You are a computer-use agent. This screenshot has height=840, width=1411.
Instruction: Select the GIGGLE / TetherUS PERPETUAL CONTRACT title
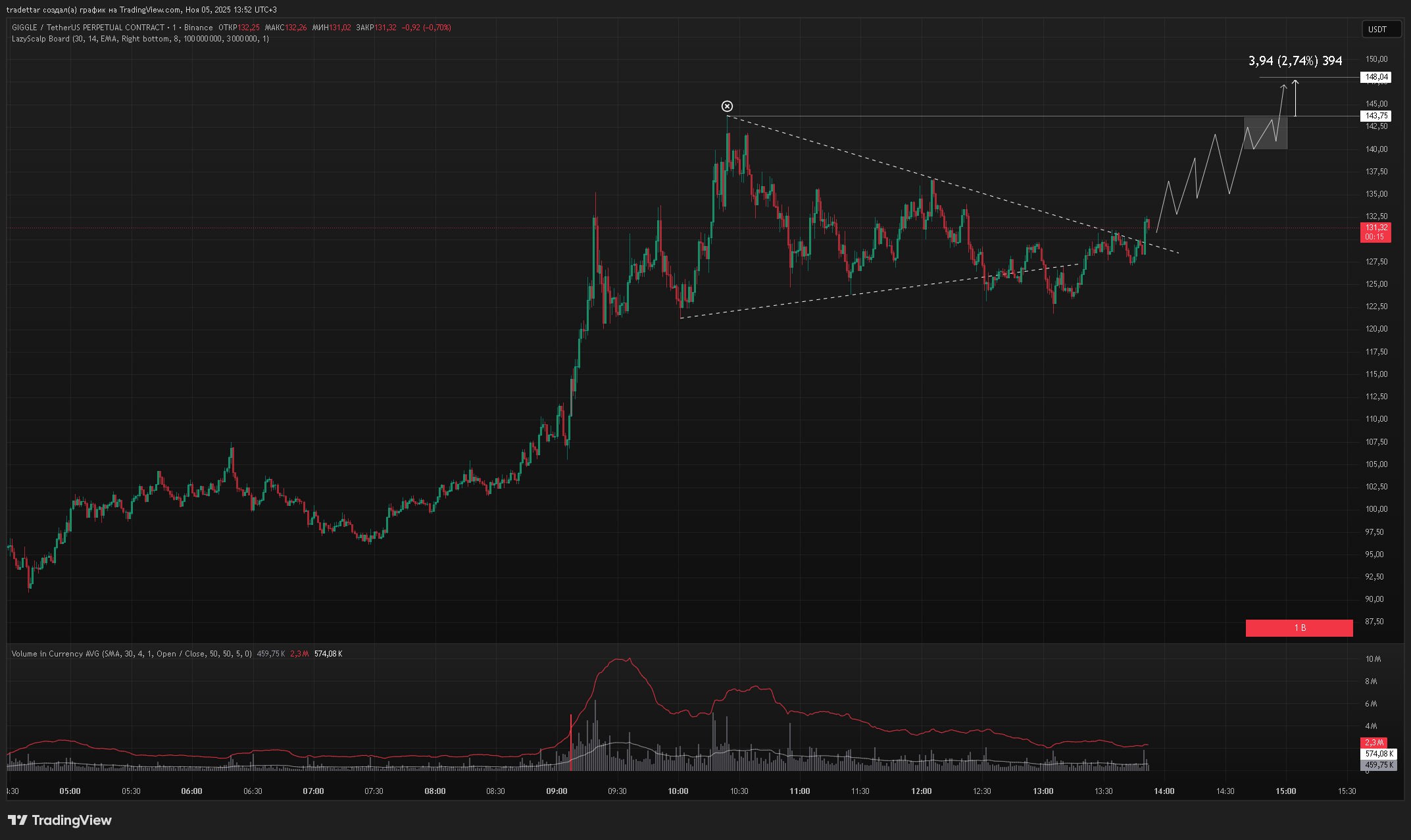tap(88, 28)
